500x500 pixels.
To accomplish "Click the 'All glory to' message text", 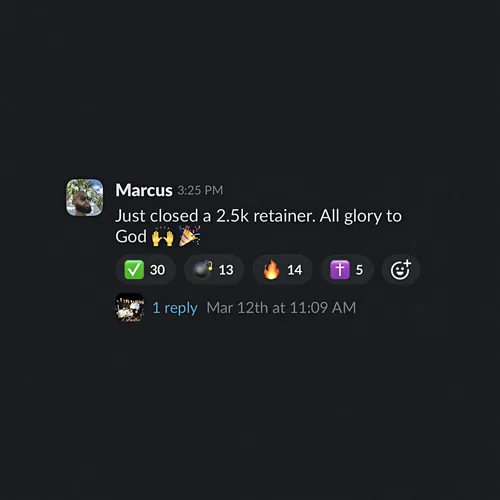I will coord(361,217).
